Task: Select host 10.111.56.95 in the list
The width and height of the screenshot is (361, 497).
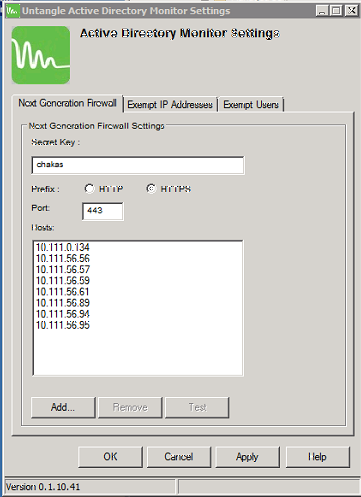Action: point(63,325)
